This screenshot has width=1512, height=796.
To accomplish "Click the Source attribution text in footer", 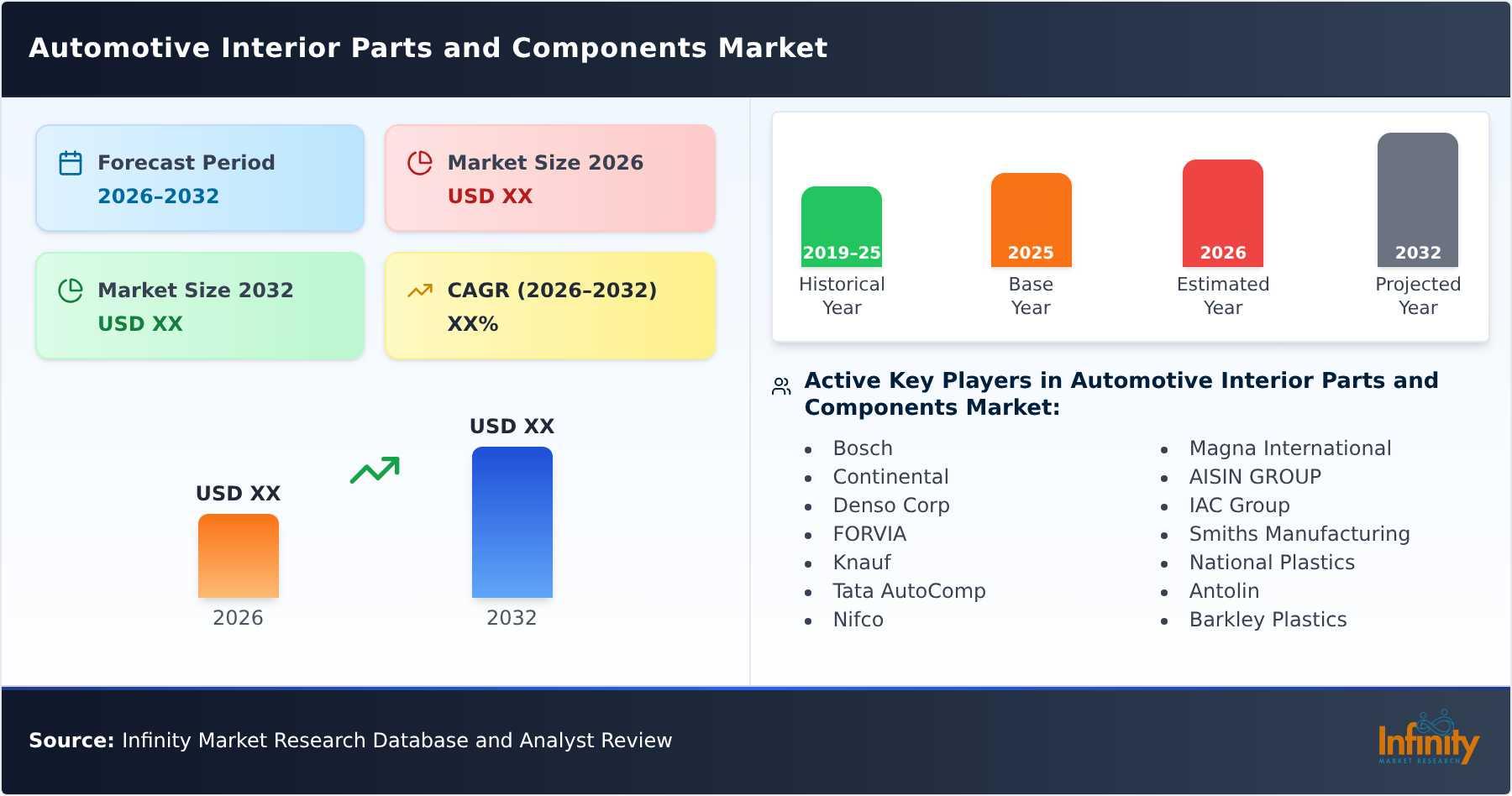I will [350, 741].
